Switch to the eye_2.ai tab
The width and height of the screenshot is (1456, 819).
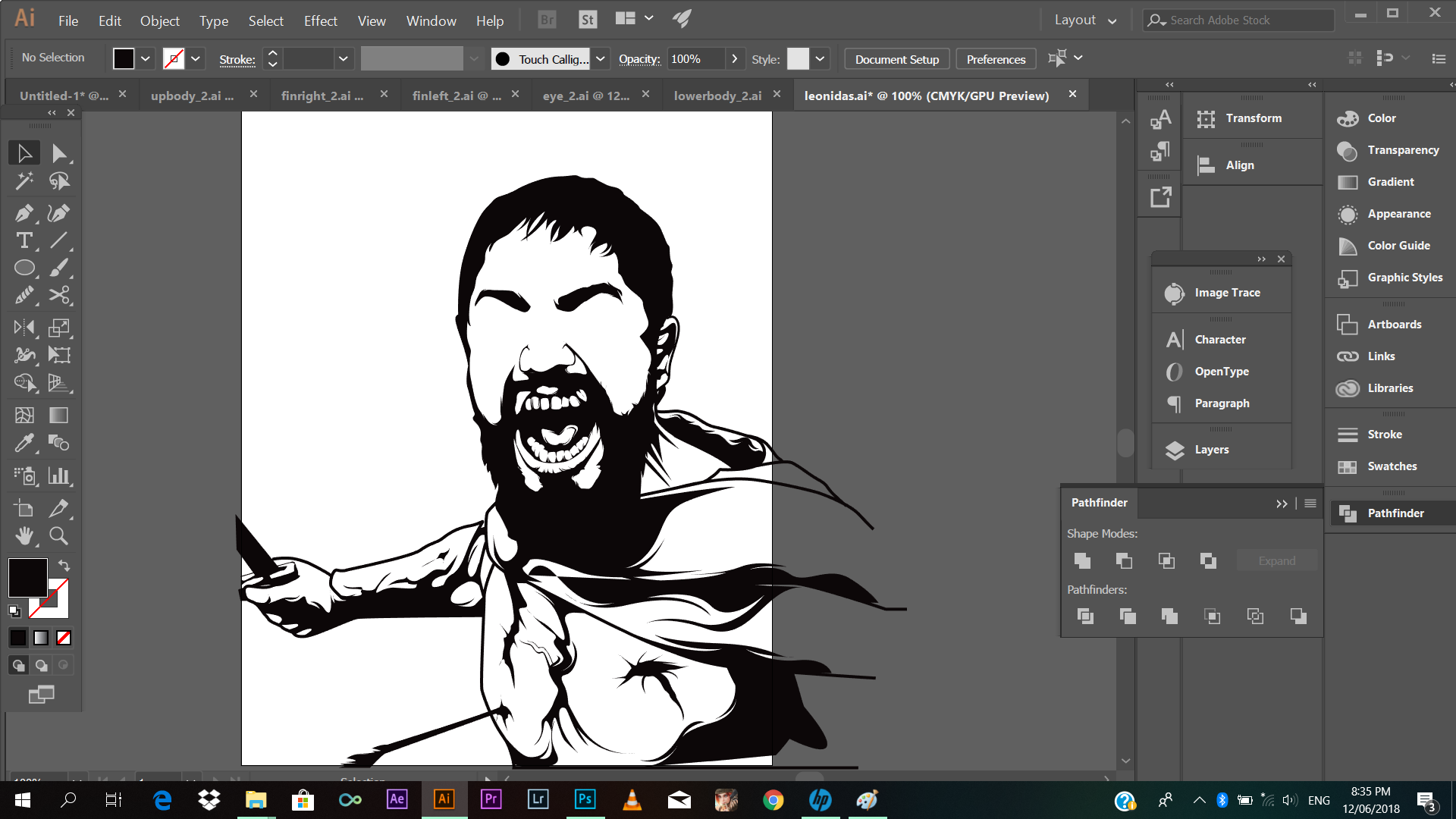click(585, 96)
